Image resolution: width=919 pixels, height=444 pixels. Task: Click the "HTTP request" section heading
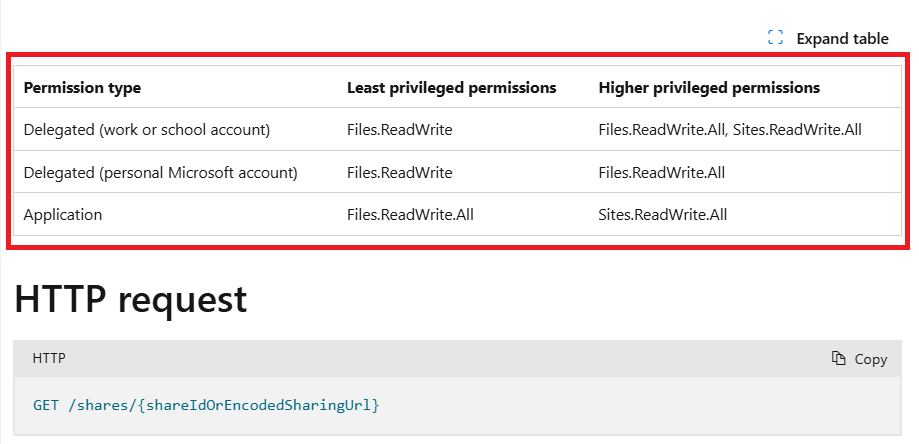[x=130, y=299]
